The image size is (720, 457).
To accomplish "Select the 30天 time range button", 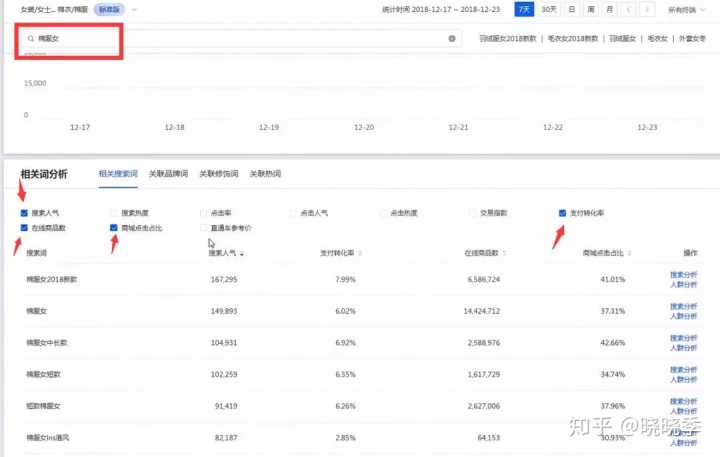I will tap(548, 9).
